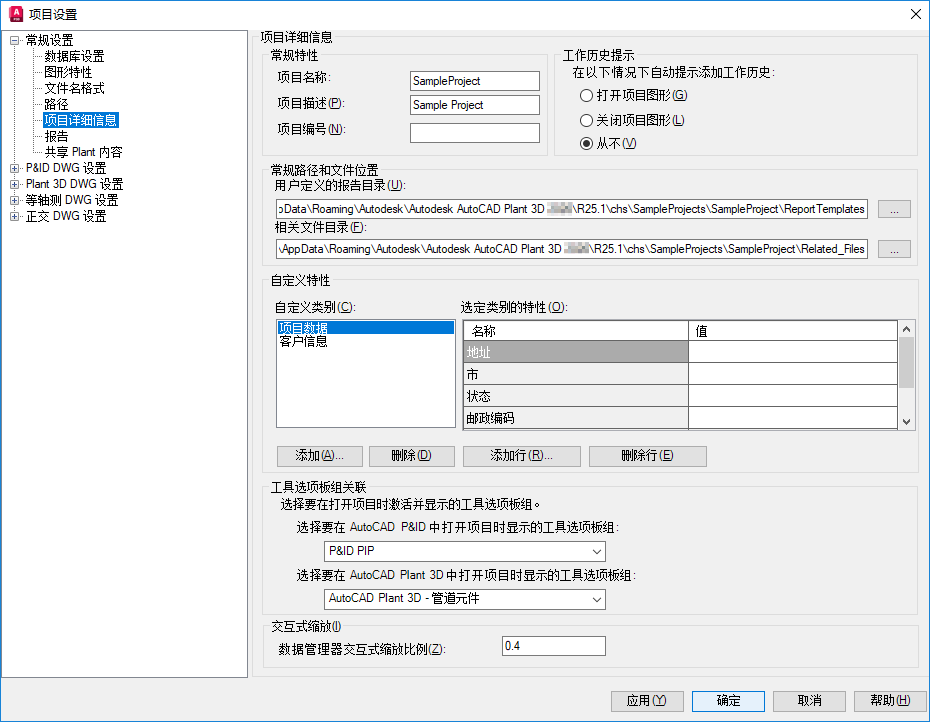
Task: Click the 添加行(R)... button
Action: coord(521,456)
